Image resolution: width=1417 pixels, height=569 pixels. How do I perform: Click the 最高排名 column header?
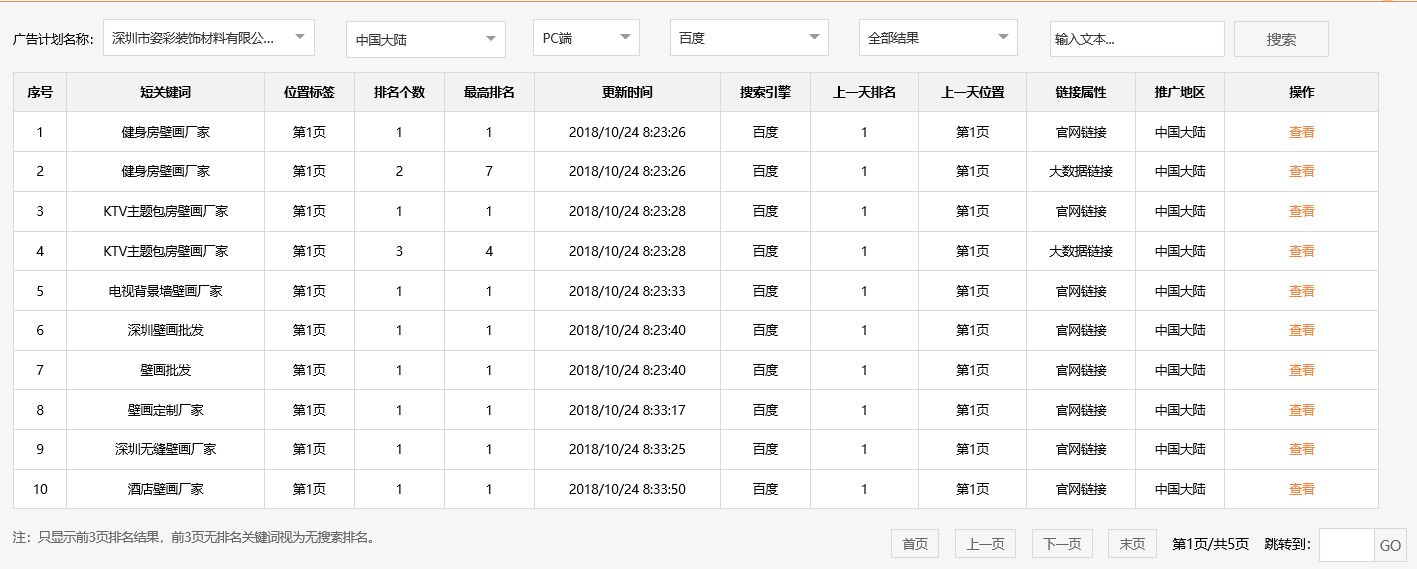pos(489,92)
